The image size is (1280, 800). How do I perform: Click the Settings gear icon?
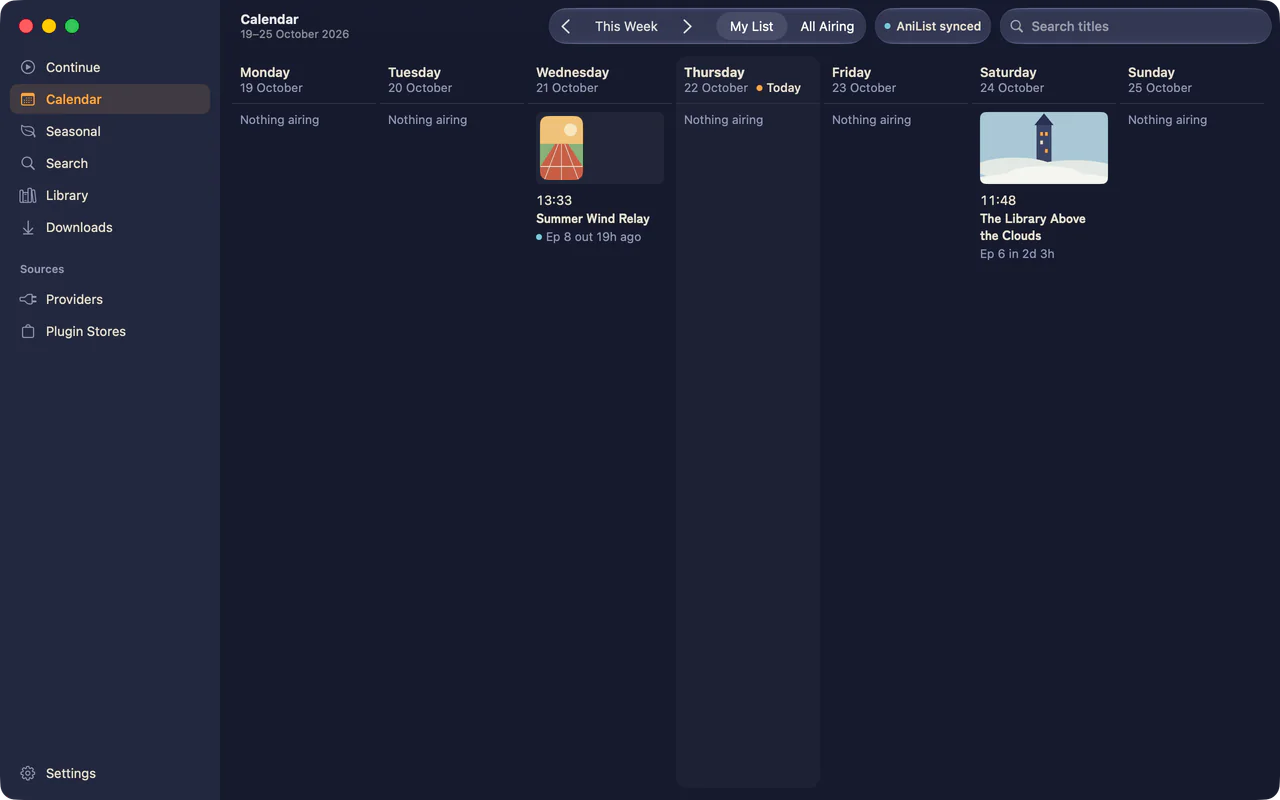pyautogui.click(x=28, y=773)
